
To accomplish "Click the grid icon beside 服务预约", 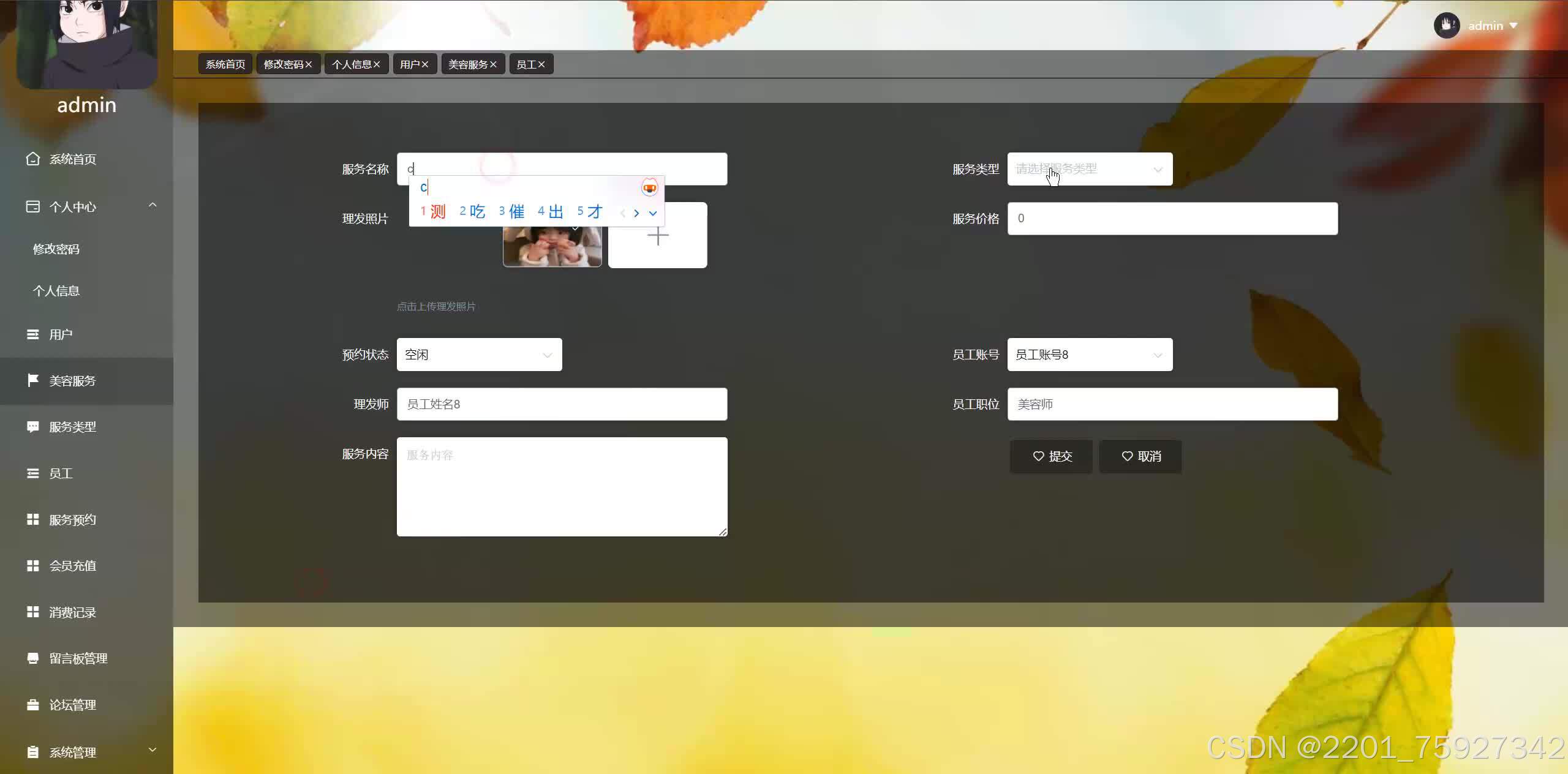I will [x=32, y=519].
